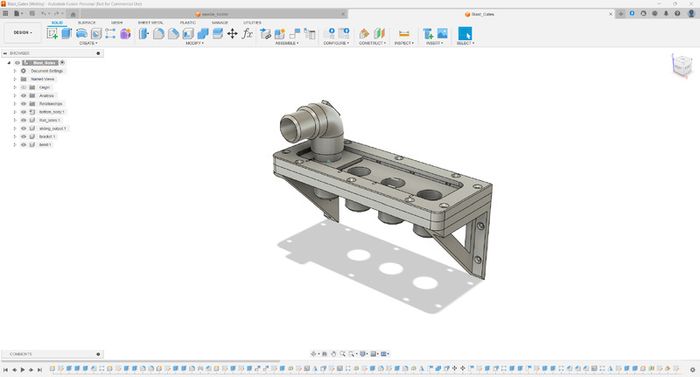
Task: Switch to the SHEET METAL tab
Action: 150,22
